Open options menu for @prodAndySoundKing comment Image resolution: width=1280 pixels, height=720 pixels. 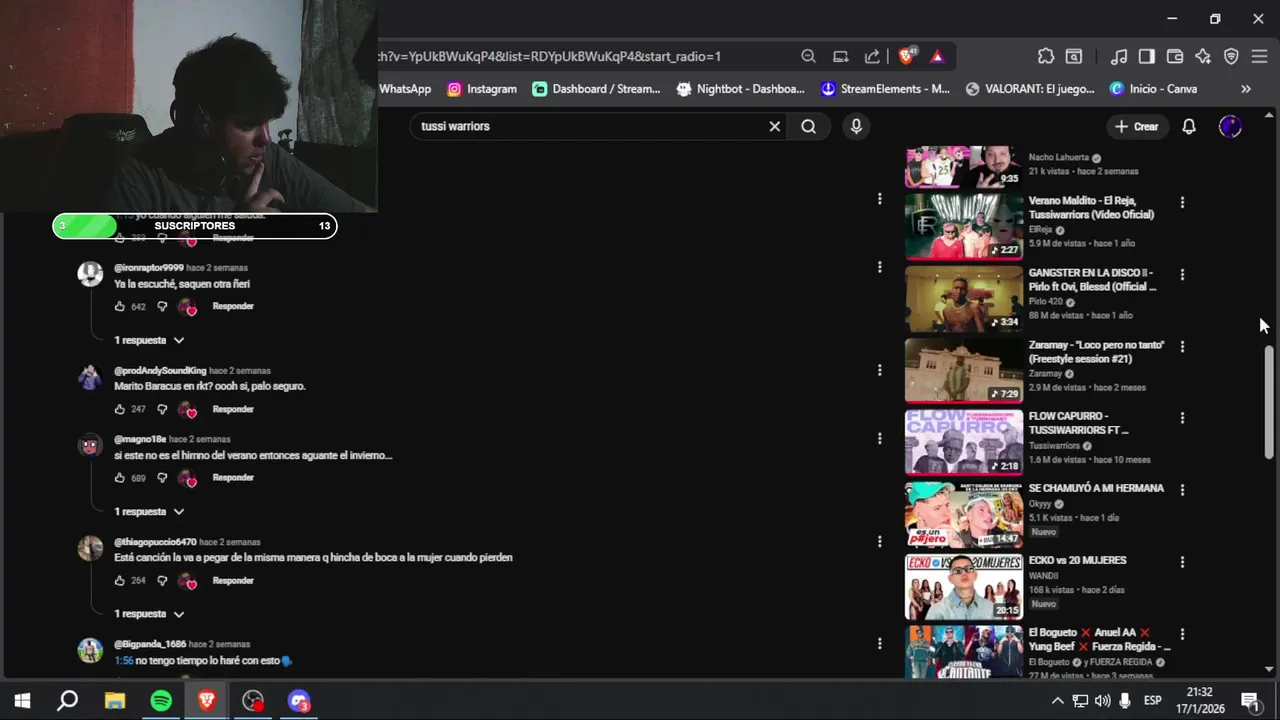pos(879,370)
